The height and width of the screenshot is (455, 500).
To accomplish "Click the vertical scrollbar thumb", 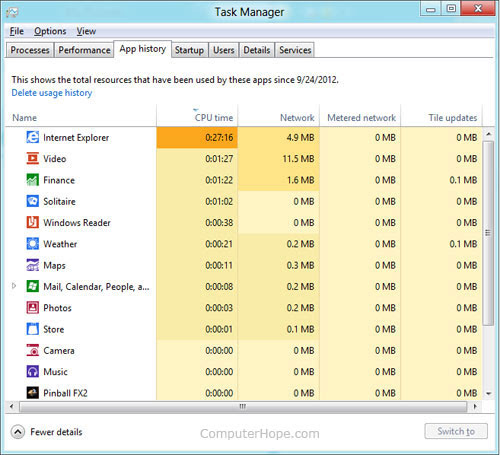I will (x=489, y=233).
